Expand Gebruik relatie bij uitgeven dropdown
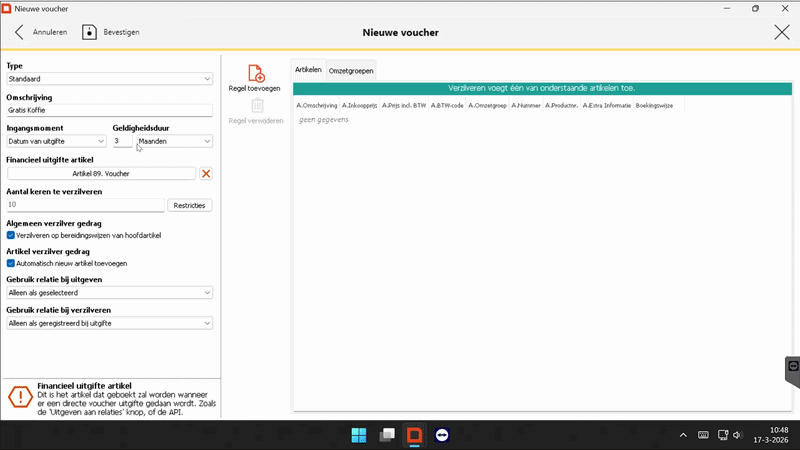The width and height of the screenshot is (800, 450). click(x=109, y=293)
